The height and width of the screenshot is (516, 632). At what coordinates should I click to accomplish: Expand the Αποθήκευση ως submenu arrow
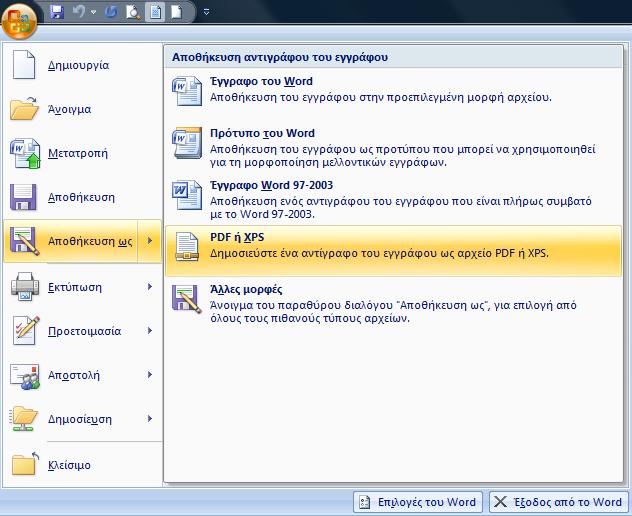tap(150, 241)
